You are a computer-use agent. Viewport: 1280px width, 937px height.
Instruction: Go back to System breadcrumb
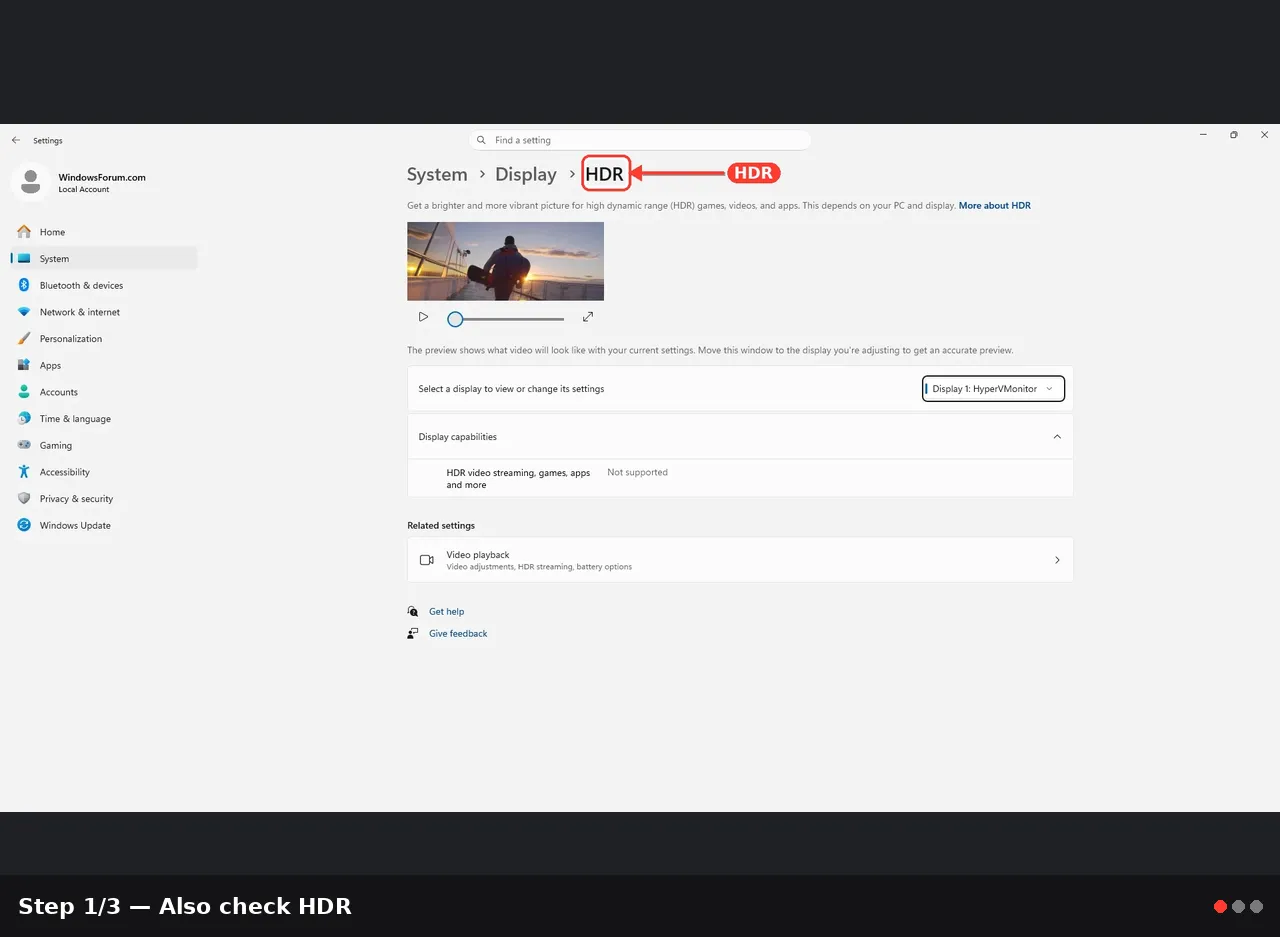pos(437,174)
